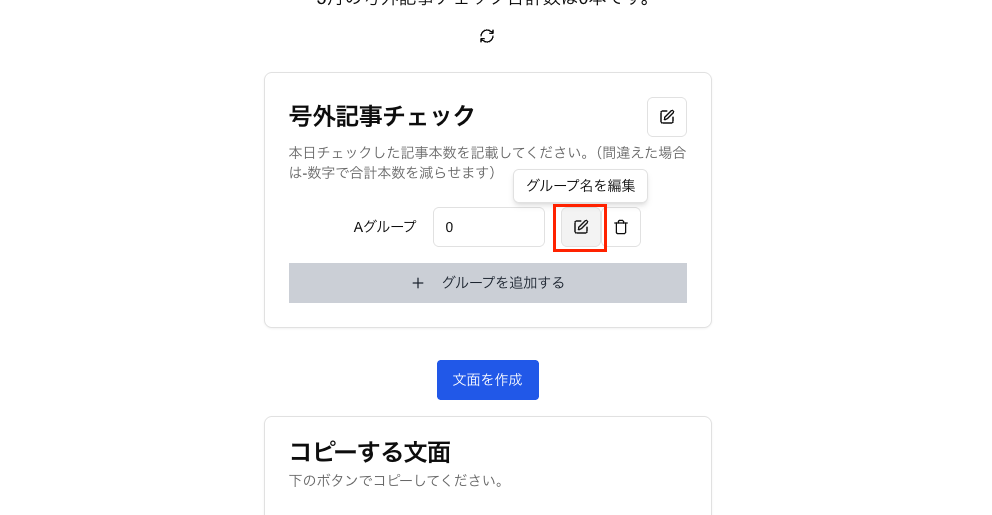
Task: Delete Aグループ with the trash icon
Action: (621, 227)
